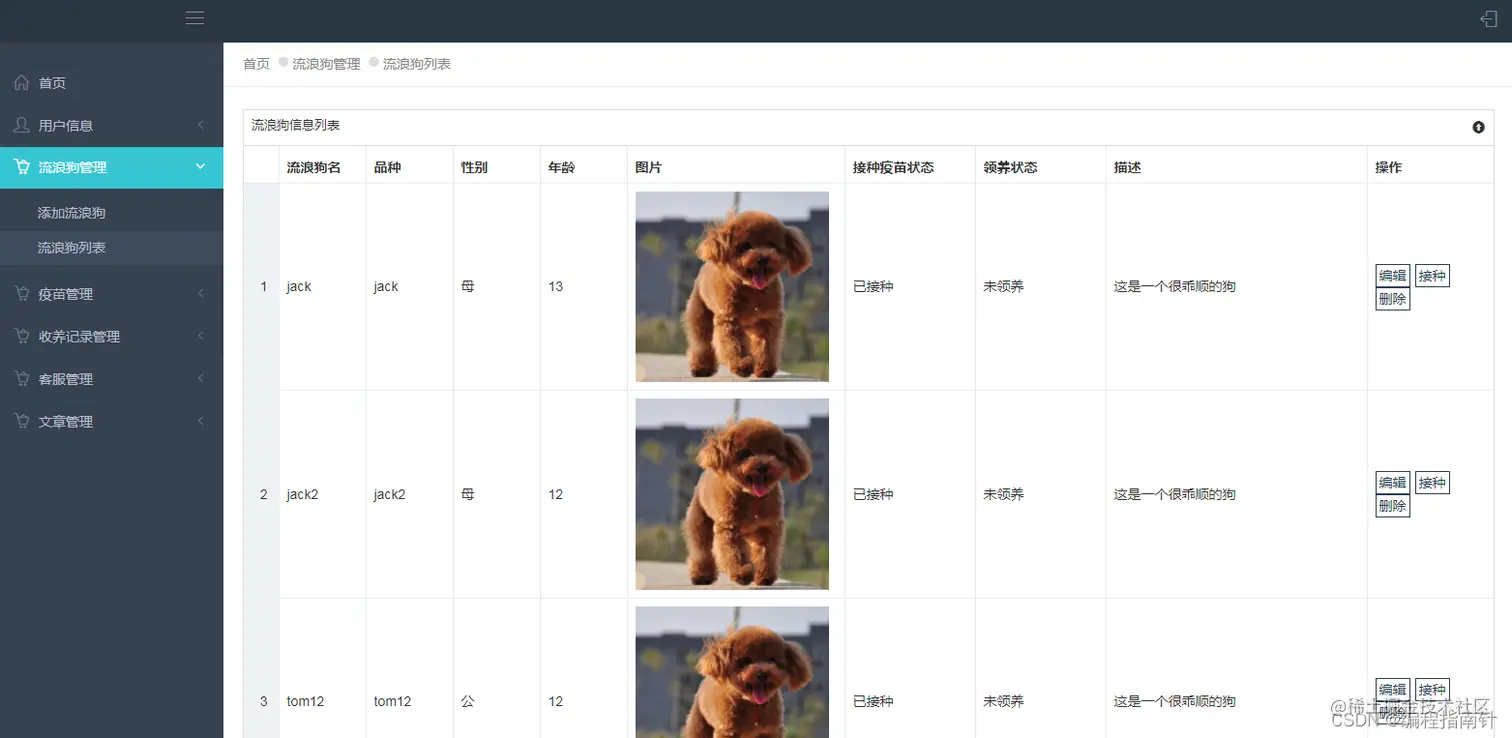The width and height of the screenshot is (1512, 738).
Task: Click 接种 button for tom12 row
Action: click(x=1432, y=689)
